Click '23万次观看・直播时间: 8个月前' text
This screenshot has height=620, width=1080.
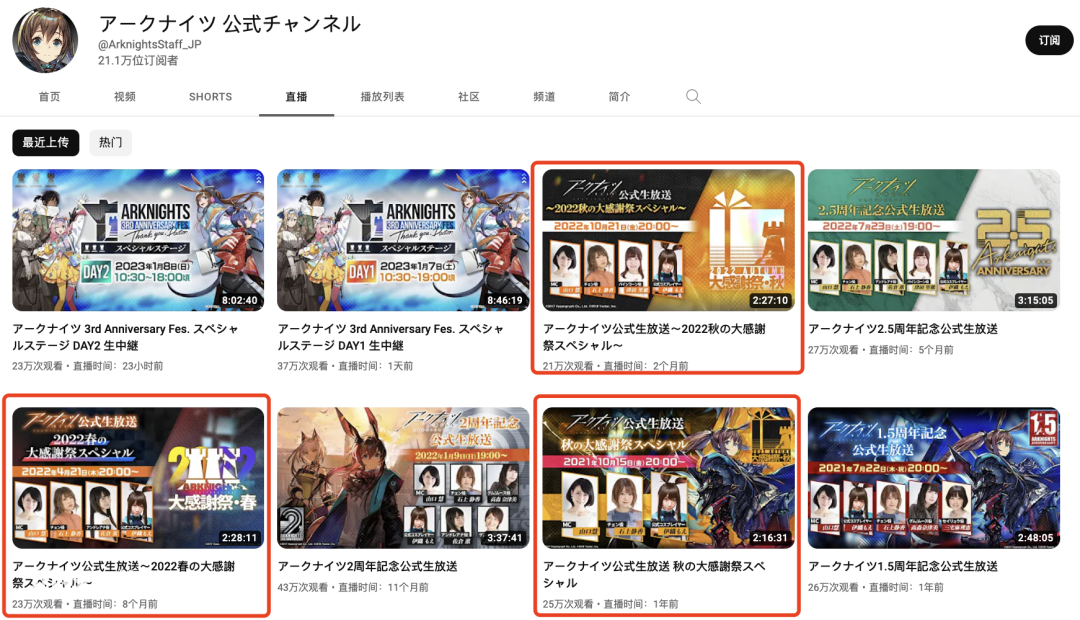(85, 604)
